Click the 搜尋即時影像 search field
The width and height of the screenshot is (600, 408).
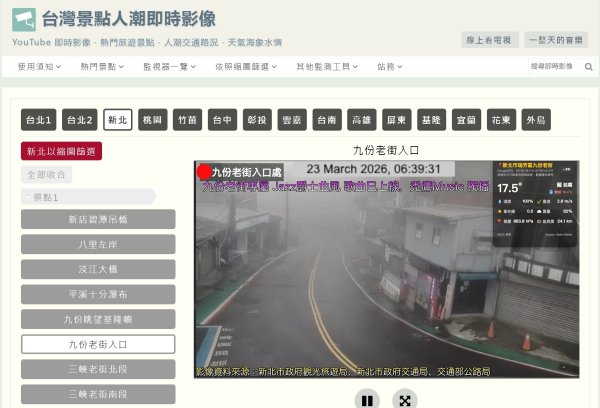coord(556,67)
